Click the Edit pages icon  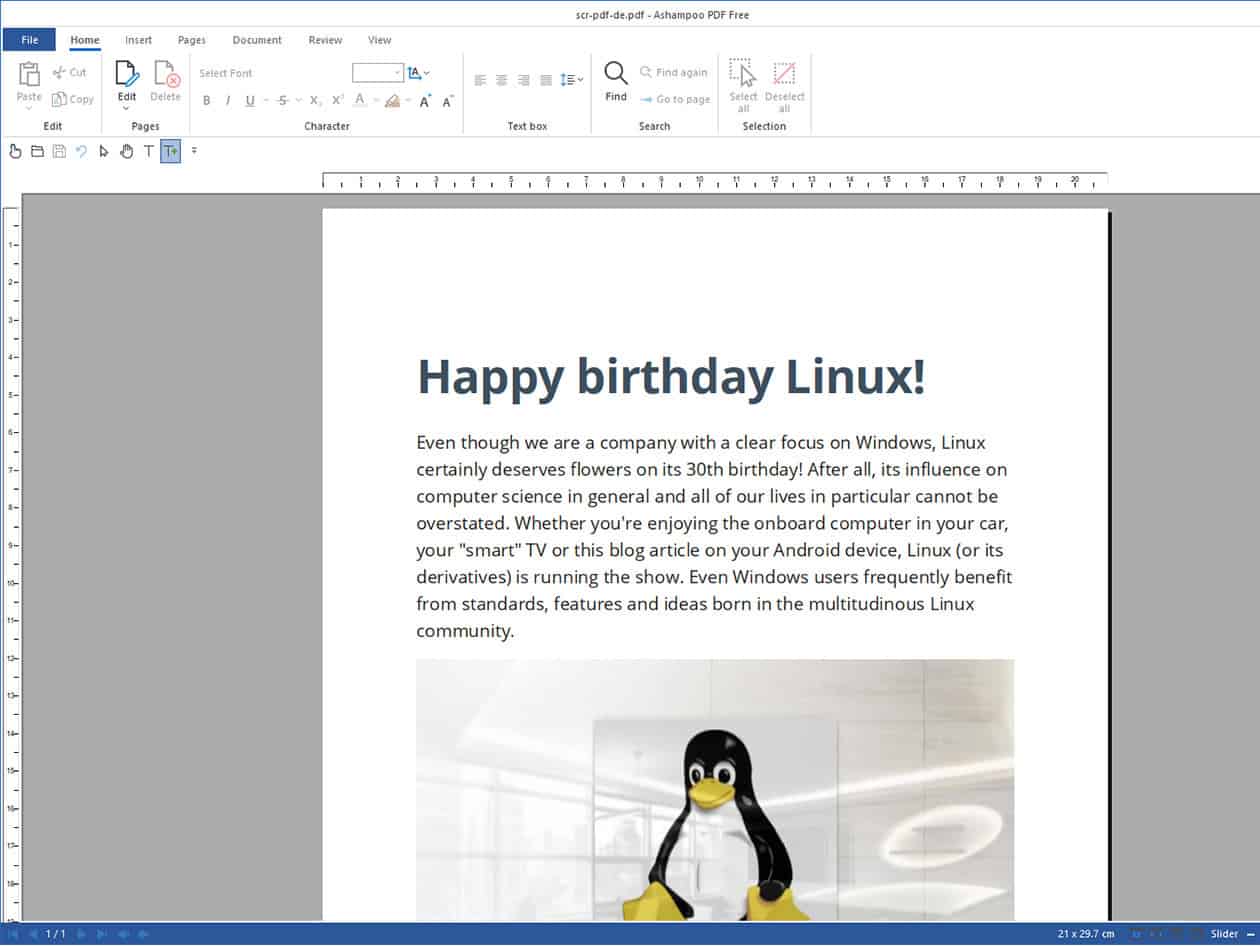127,74
